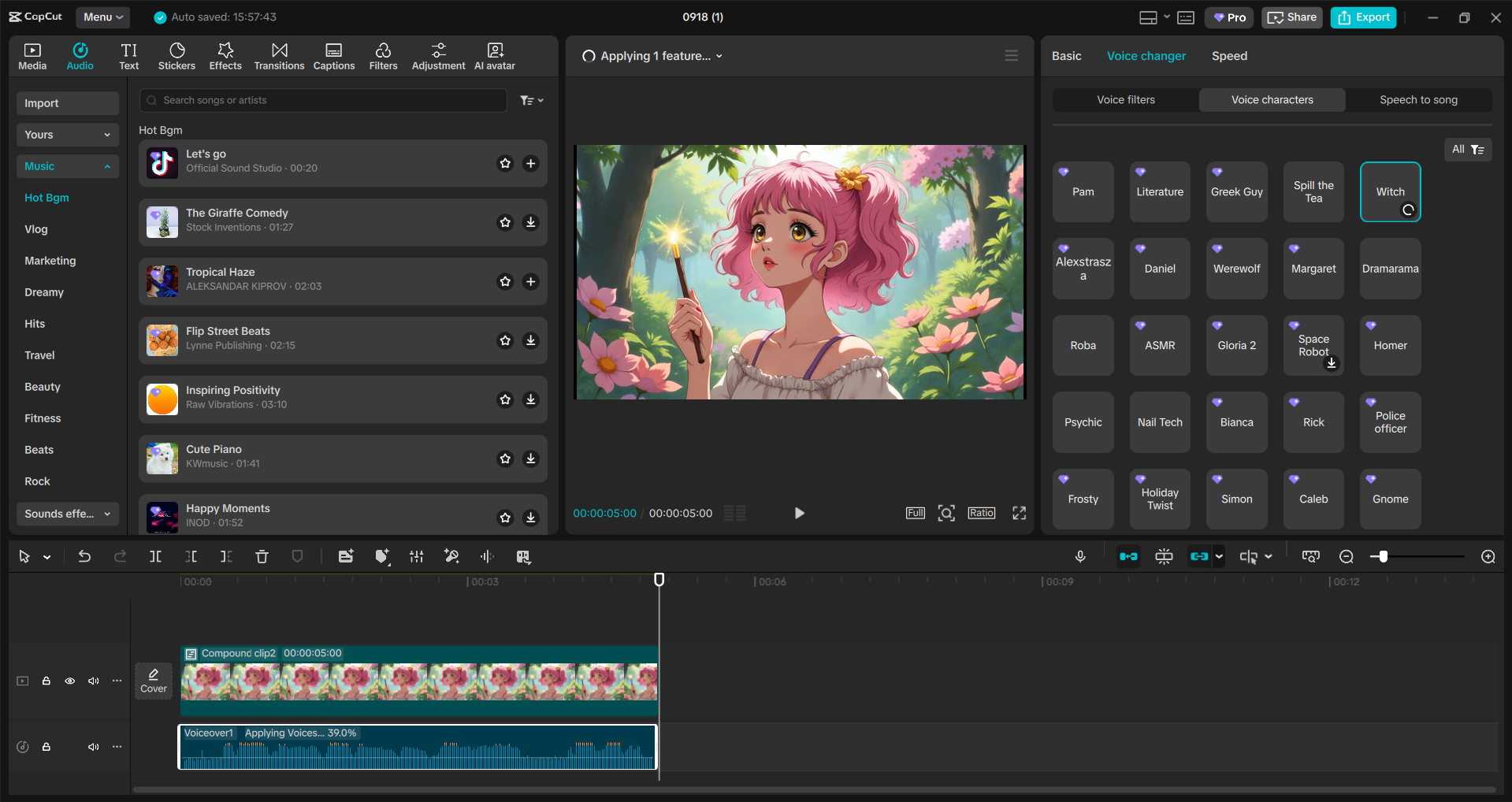This screenshot has width=1512, height=802.
Task: Split the clip at the playhead
Action: (x=155, y=556)
